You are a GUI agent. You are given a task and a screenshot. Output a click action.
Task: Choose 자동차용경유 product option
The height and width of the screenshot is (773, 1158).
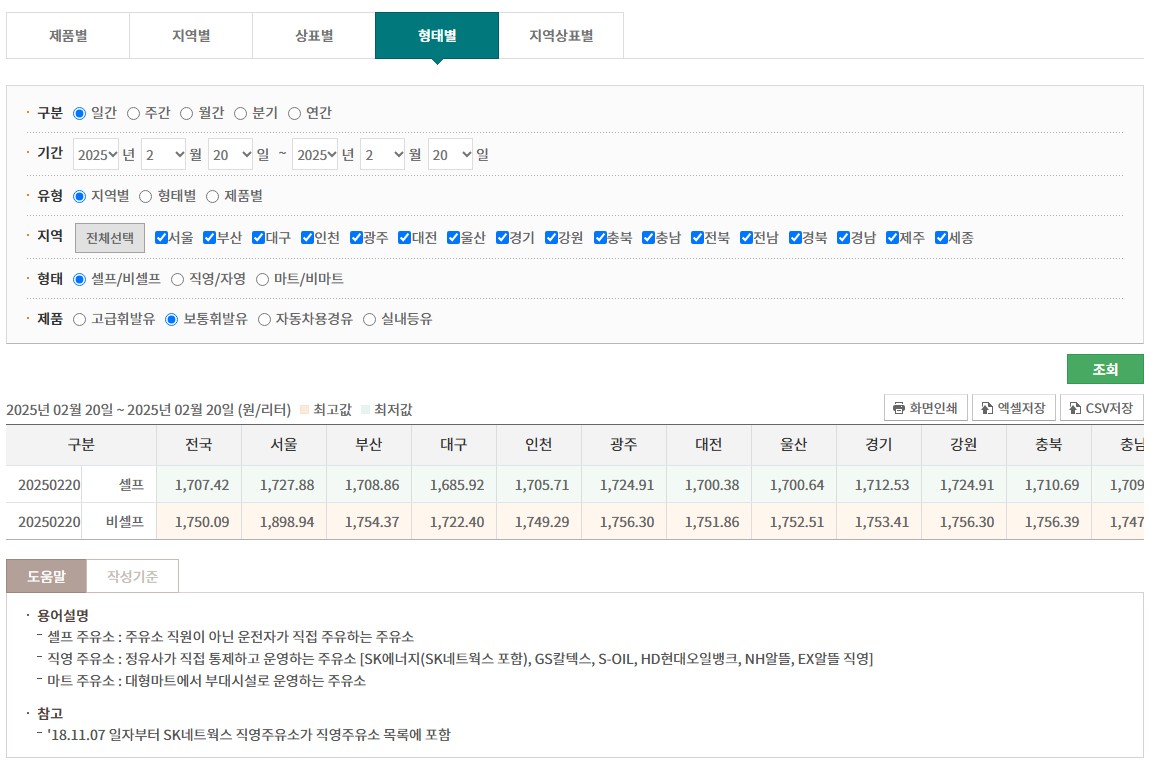[x=264, y=320]
